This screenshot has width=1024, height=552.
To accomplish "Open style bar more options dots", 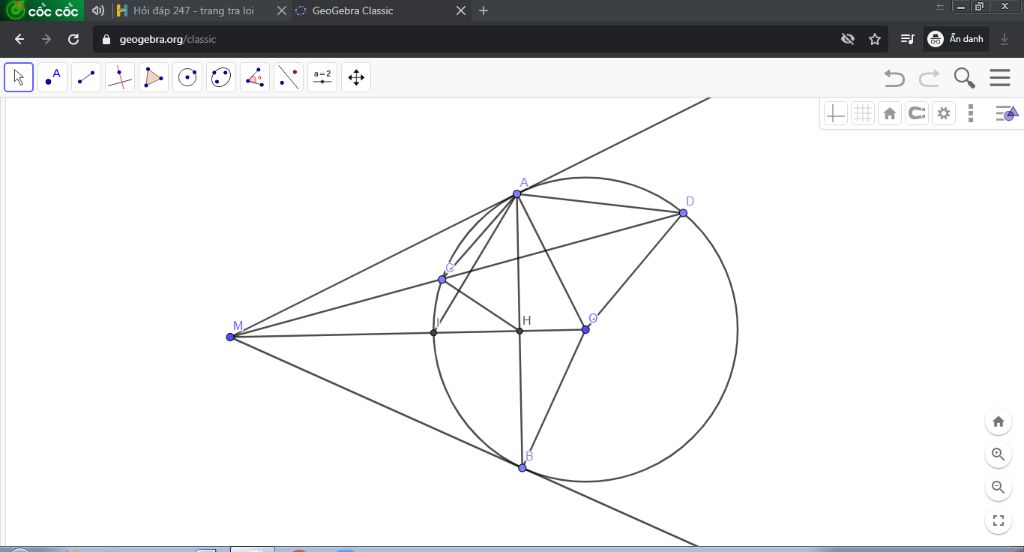I will [x=970, y=114].
